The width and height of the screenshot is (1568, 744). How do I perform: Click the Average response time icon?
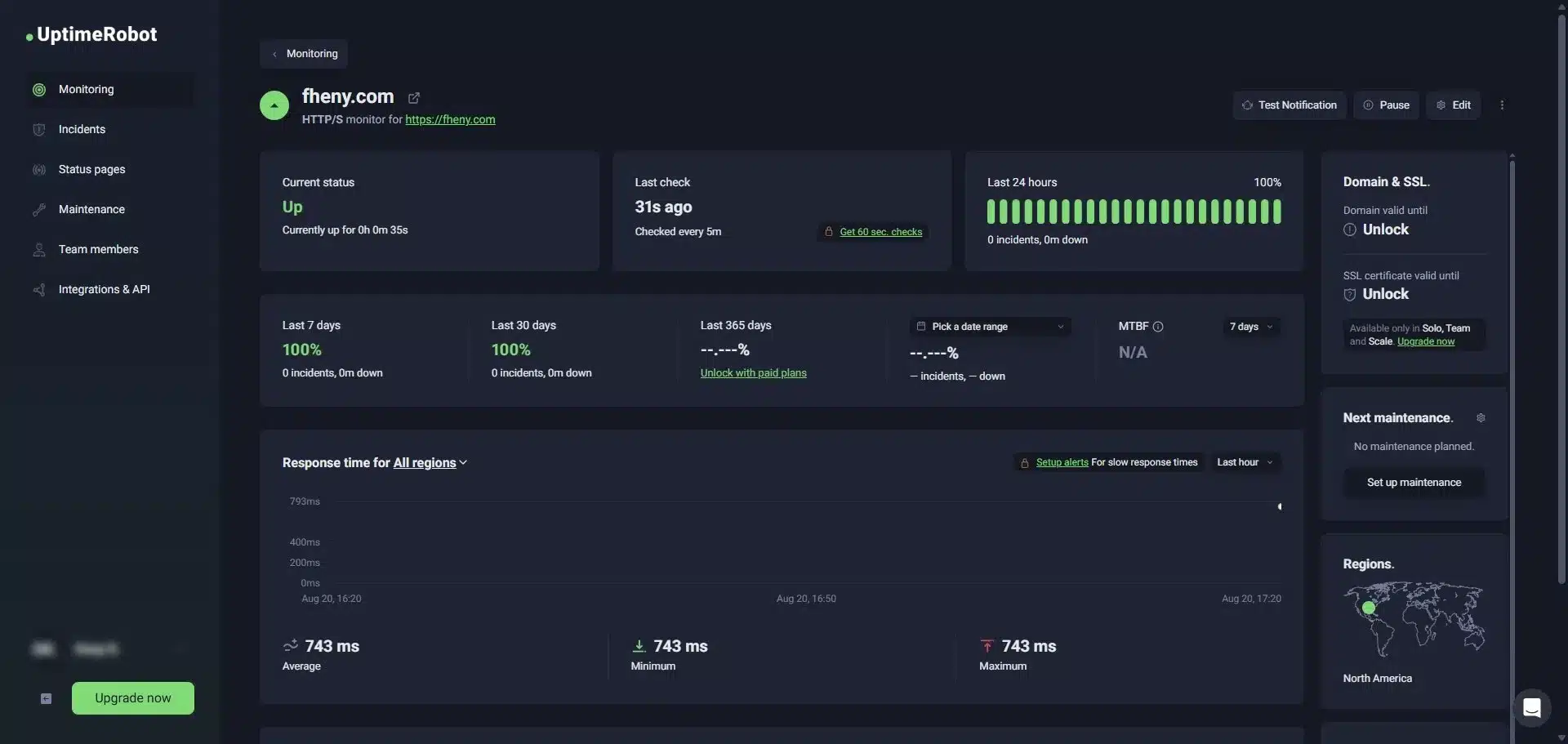coord(291,646)
